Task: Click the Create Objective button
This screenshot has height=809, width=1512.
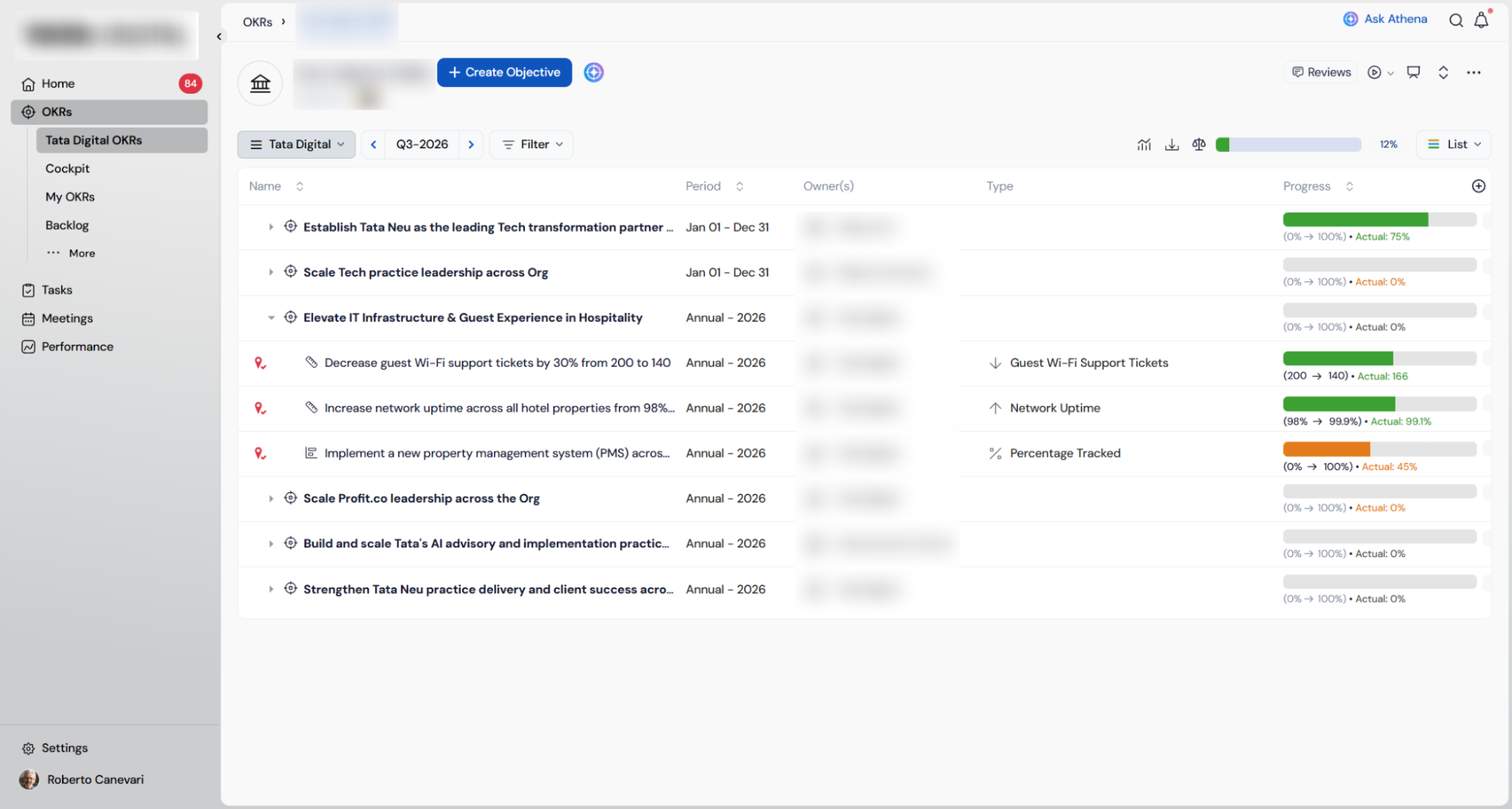Action: (505, 73)
